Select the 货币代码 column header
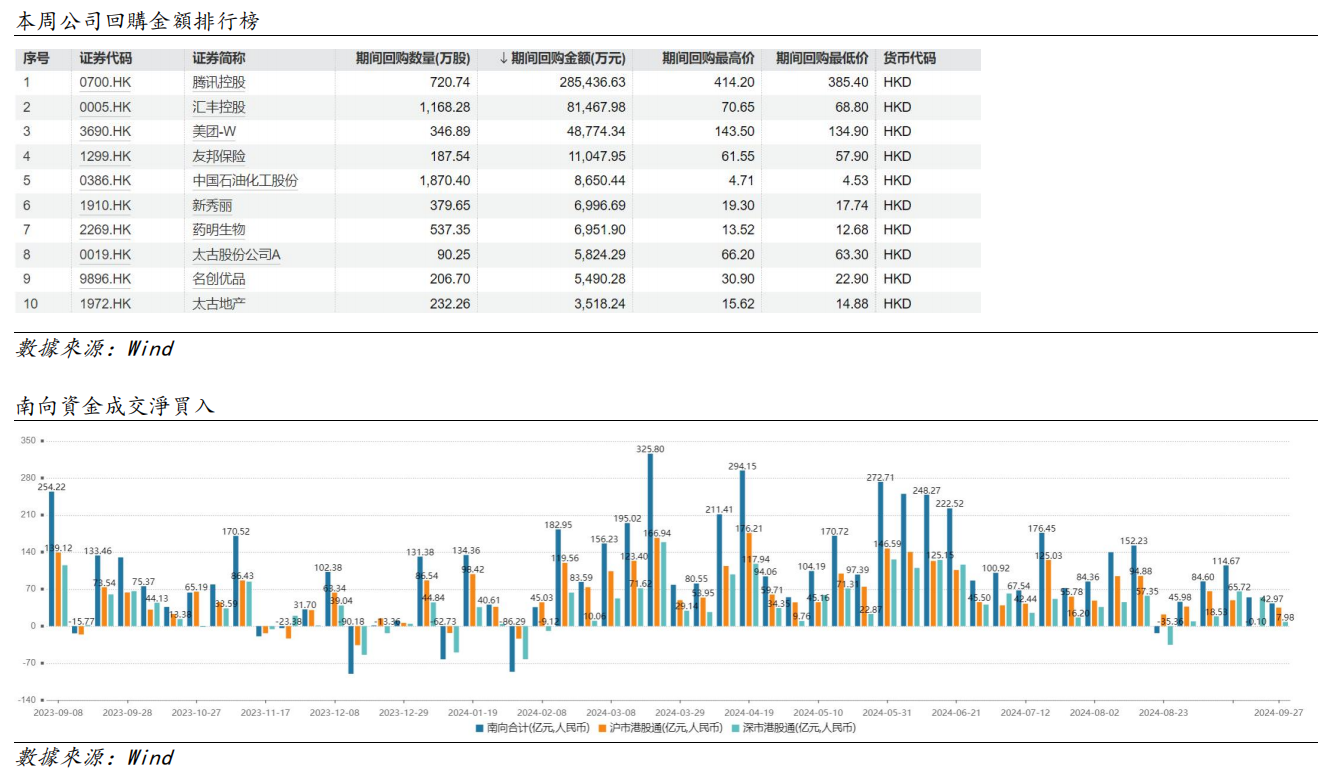This screenshot has width=1327, height=782. pos(910,59)
